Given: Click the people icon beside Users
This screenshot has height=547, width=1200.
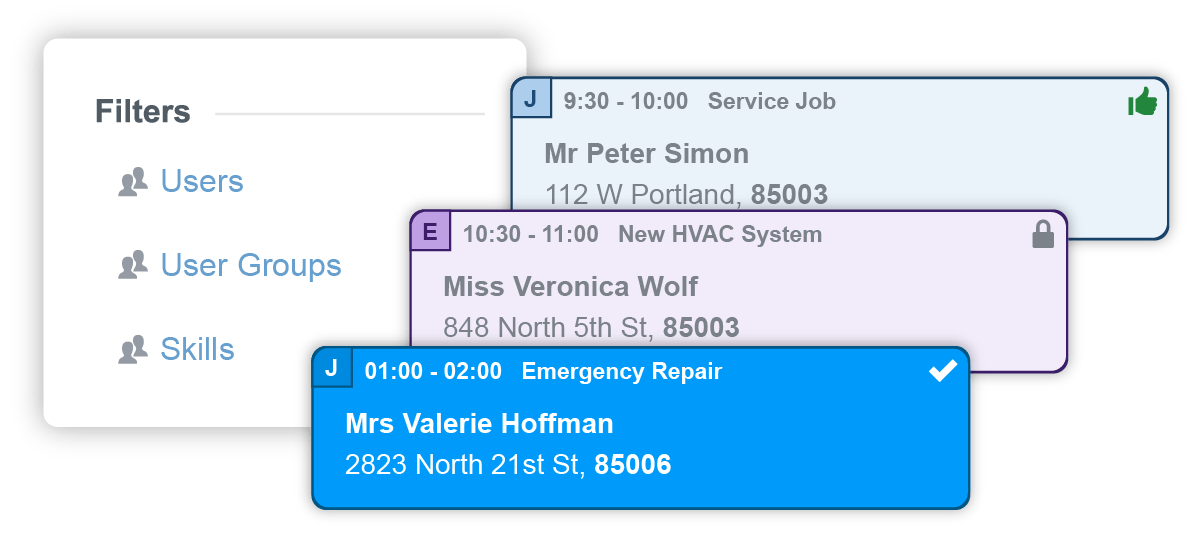Looking at the screenshot, I should tap(133, 182).
